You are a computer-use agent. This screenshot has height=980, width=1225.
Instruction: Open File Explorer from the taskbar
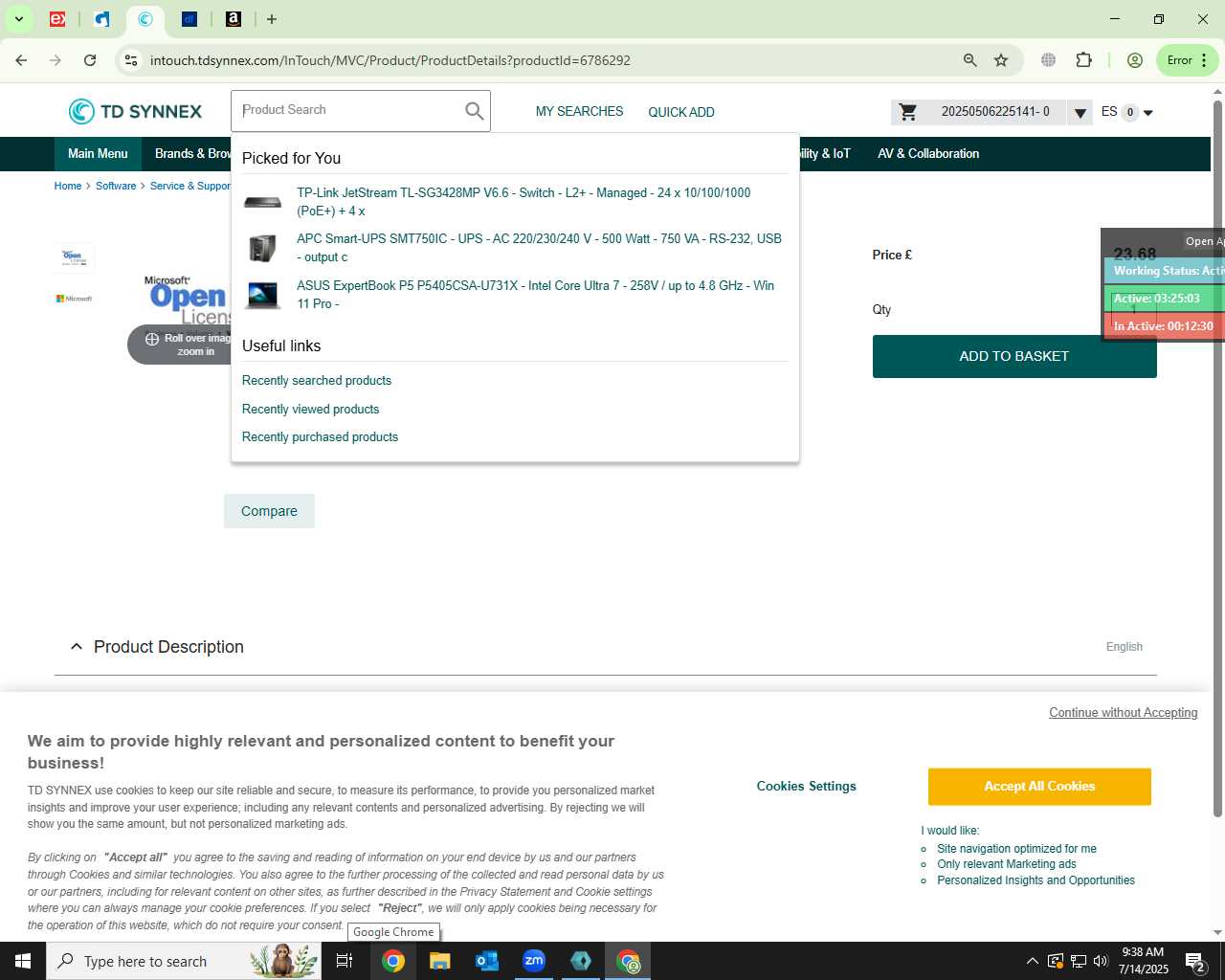tap(439, 961)
